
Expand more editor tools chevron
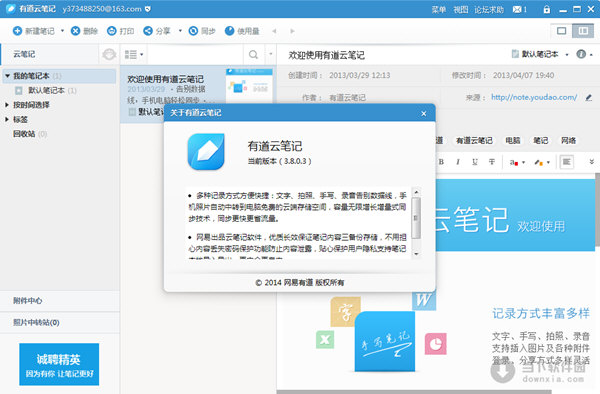(x=592, y=162)
